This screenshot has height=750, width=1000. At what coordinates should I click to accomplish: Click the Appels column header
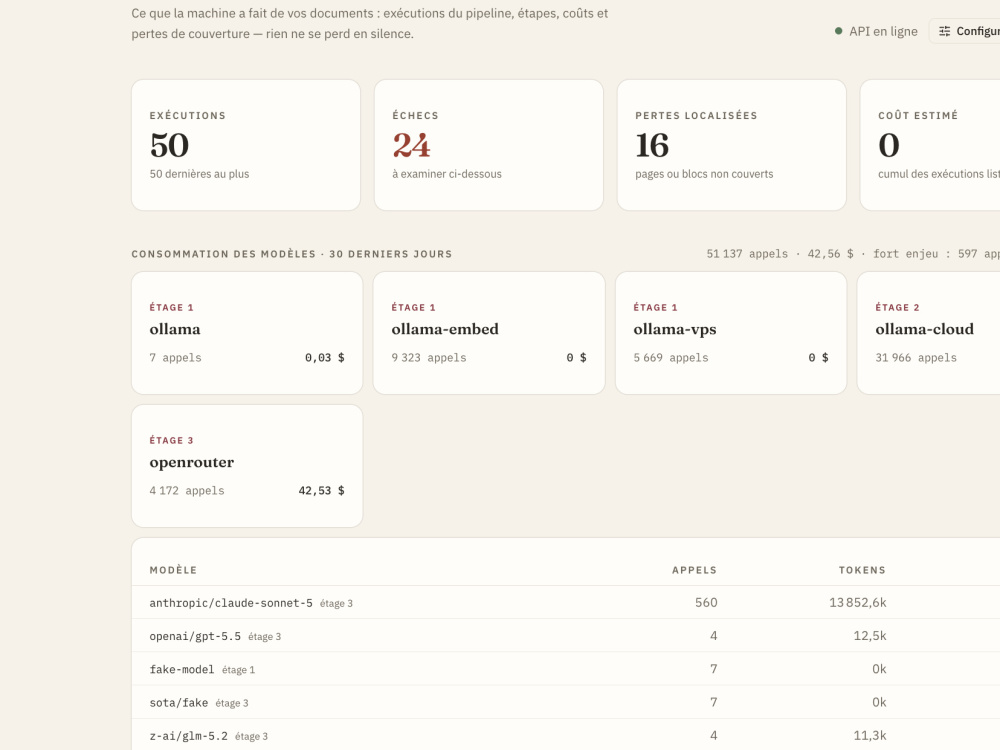(x=695, y=570)
